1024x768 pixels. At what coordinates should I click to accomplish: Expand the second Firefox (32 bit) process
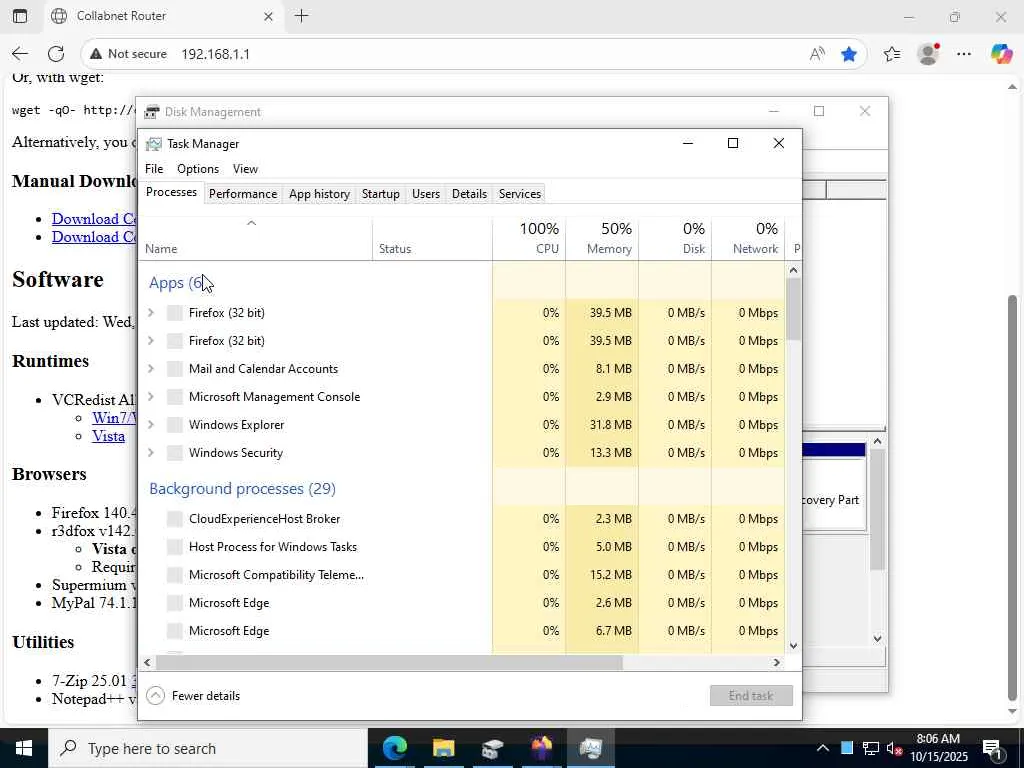pos(151,341)
